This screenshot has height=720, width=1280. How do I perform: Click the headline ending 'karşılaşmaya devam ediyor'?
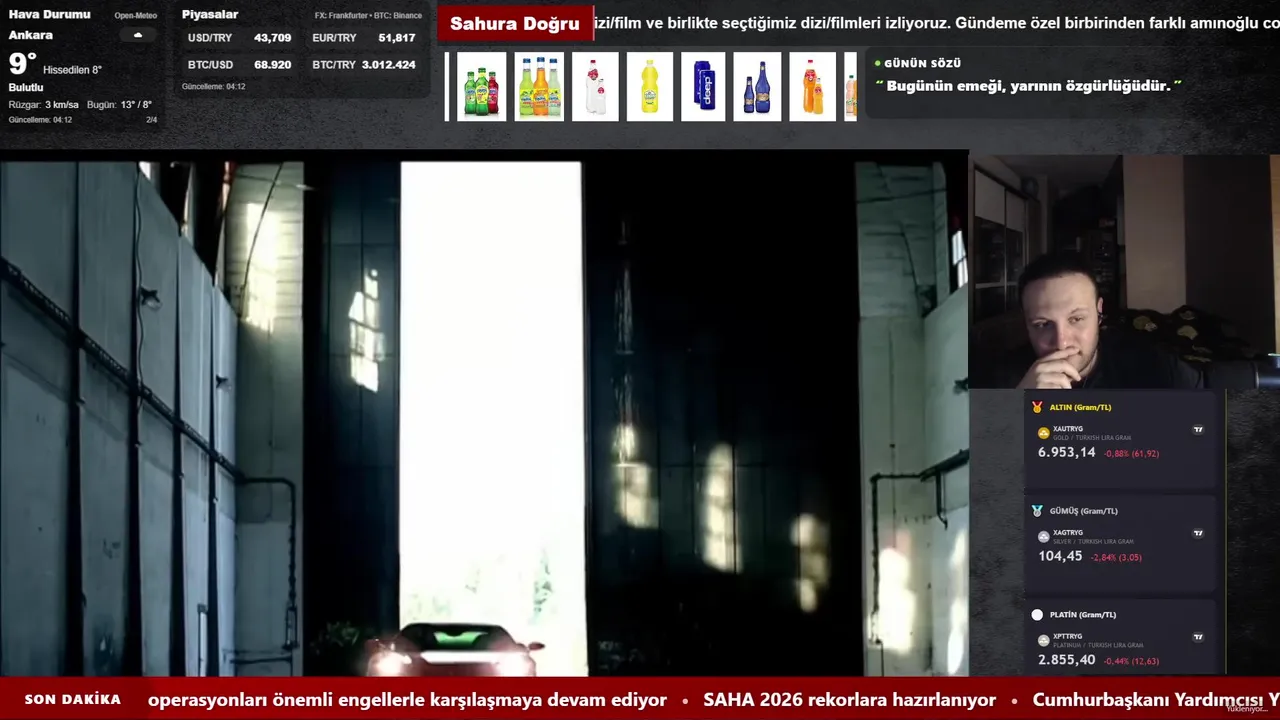pyautogui.click(x=407, y=700)
